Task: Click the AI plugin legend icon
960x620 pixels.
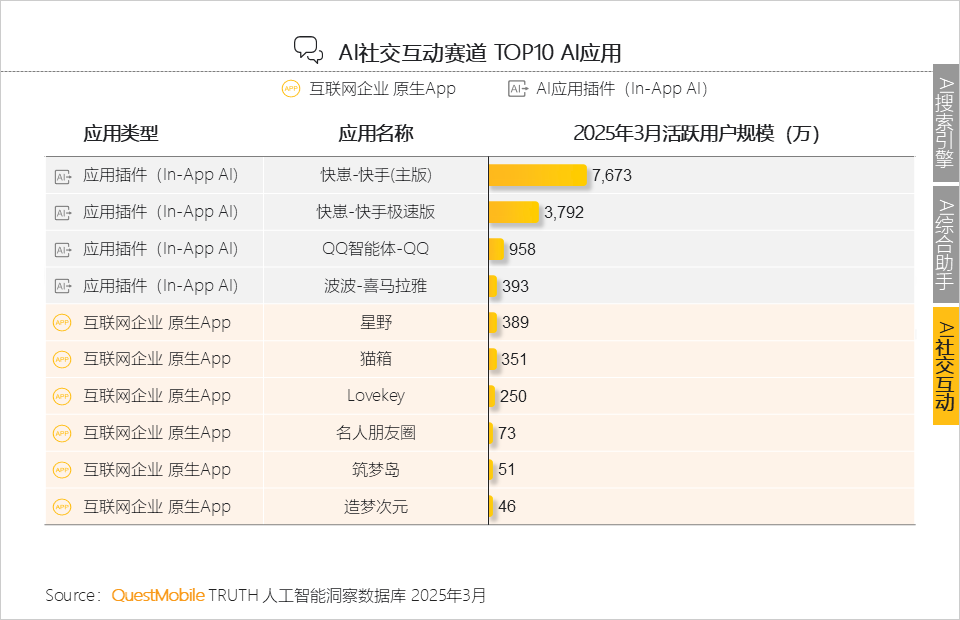Action: tap(517, 89)
